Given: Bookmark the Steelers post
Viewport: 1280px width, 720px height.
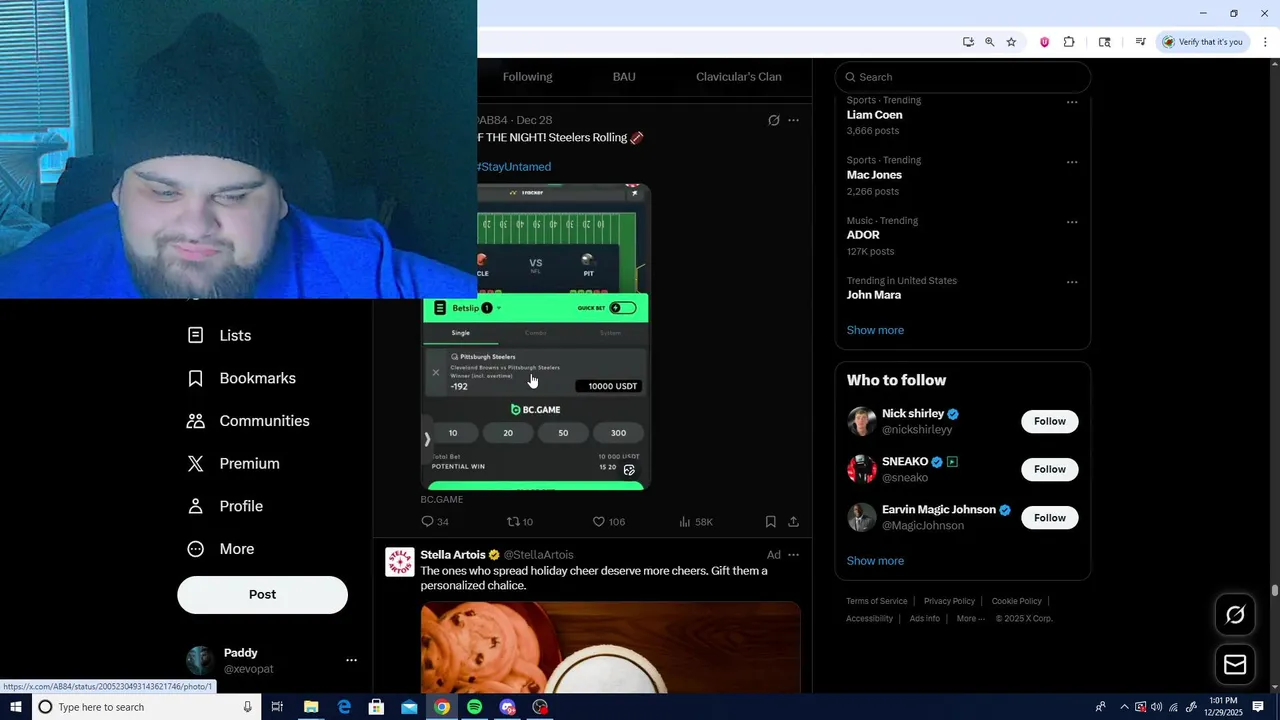Looking at the screenshot, I should [770, 522].
